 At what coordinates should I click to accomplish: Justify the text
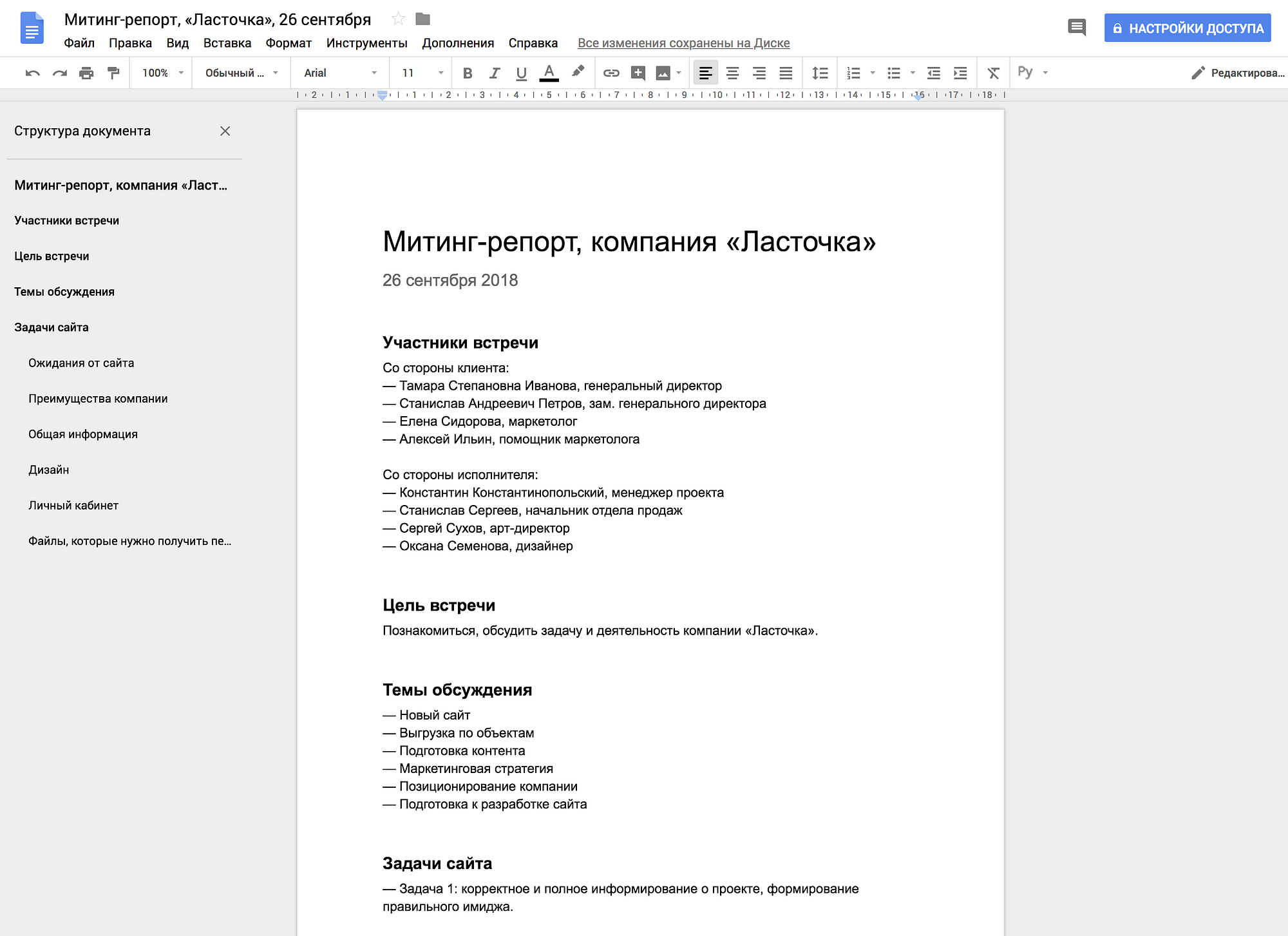point(786,73)
